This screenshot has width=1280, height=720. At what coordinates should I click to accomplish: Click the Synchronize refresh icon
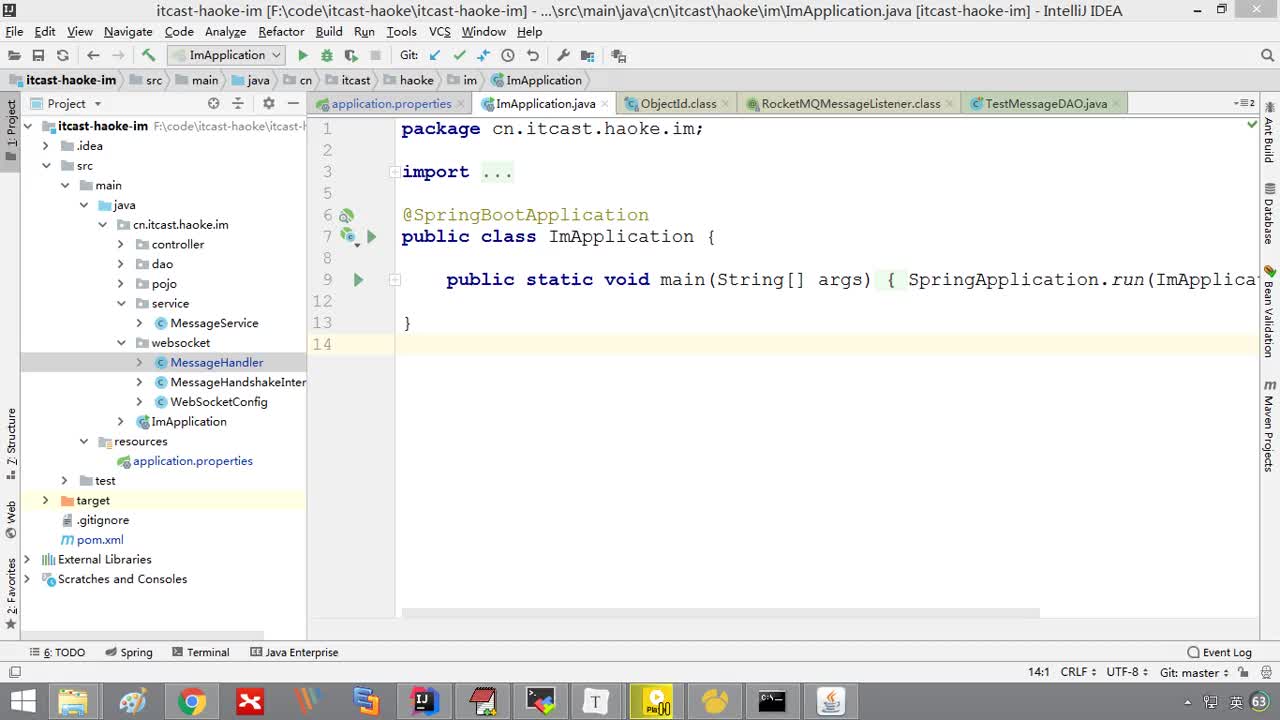[63, 56]
